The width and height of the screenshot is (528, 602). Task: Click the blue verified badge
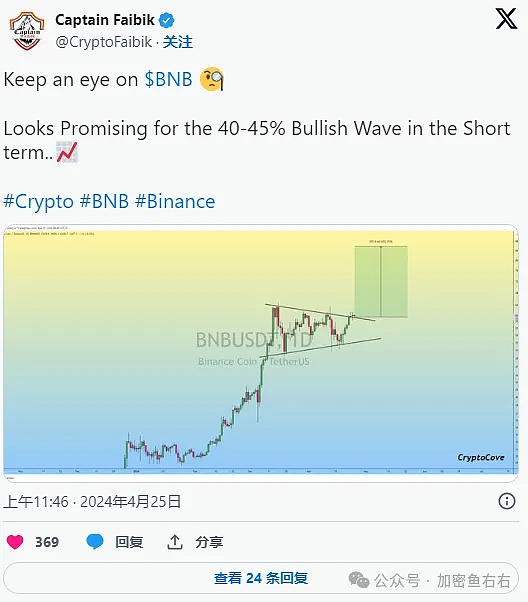click(x=167, y=20)
